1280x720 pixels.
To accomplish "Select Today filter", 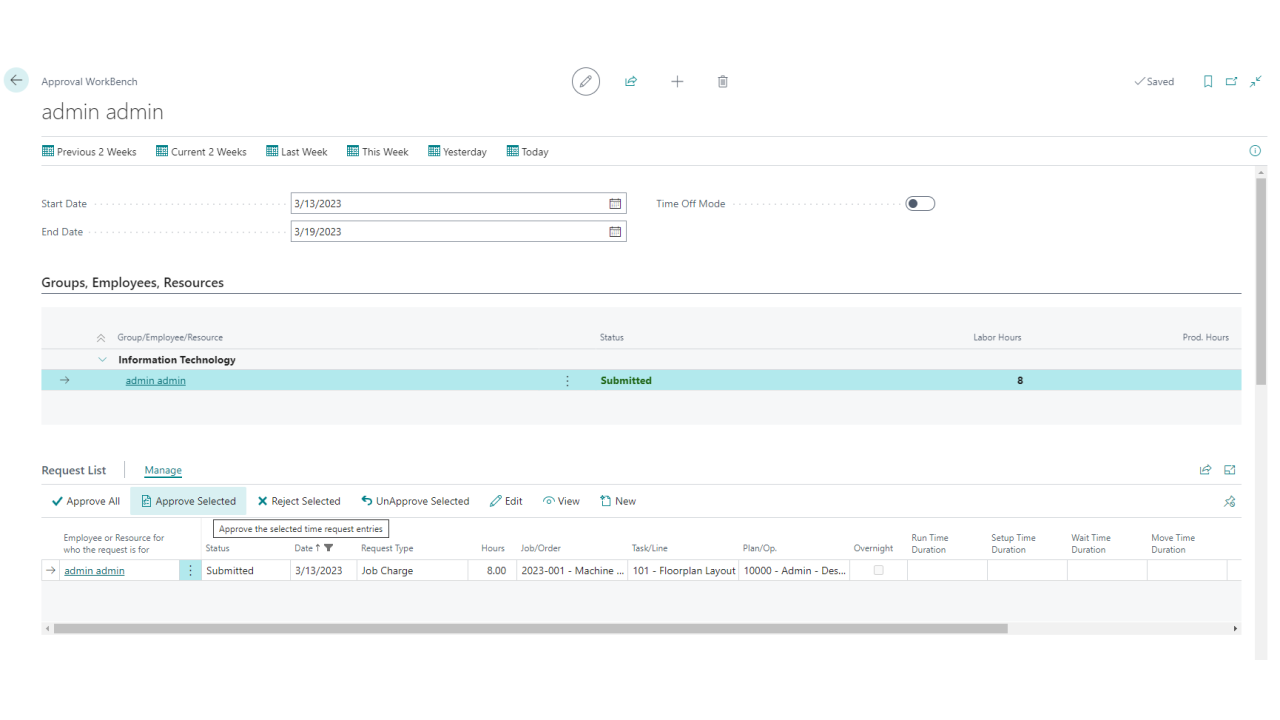I will pyautogui.click(x=528, y=151).
